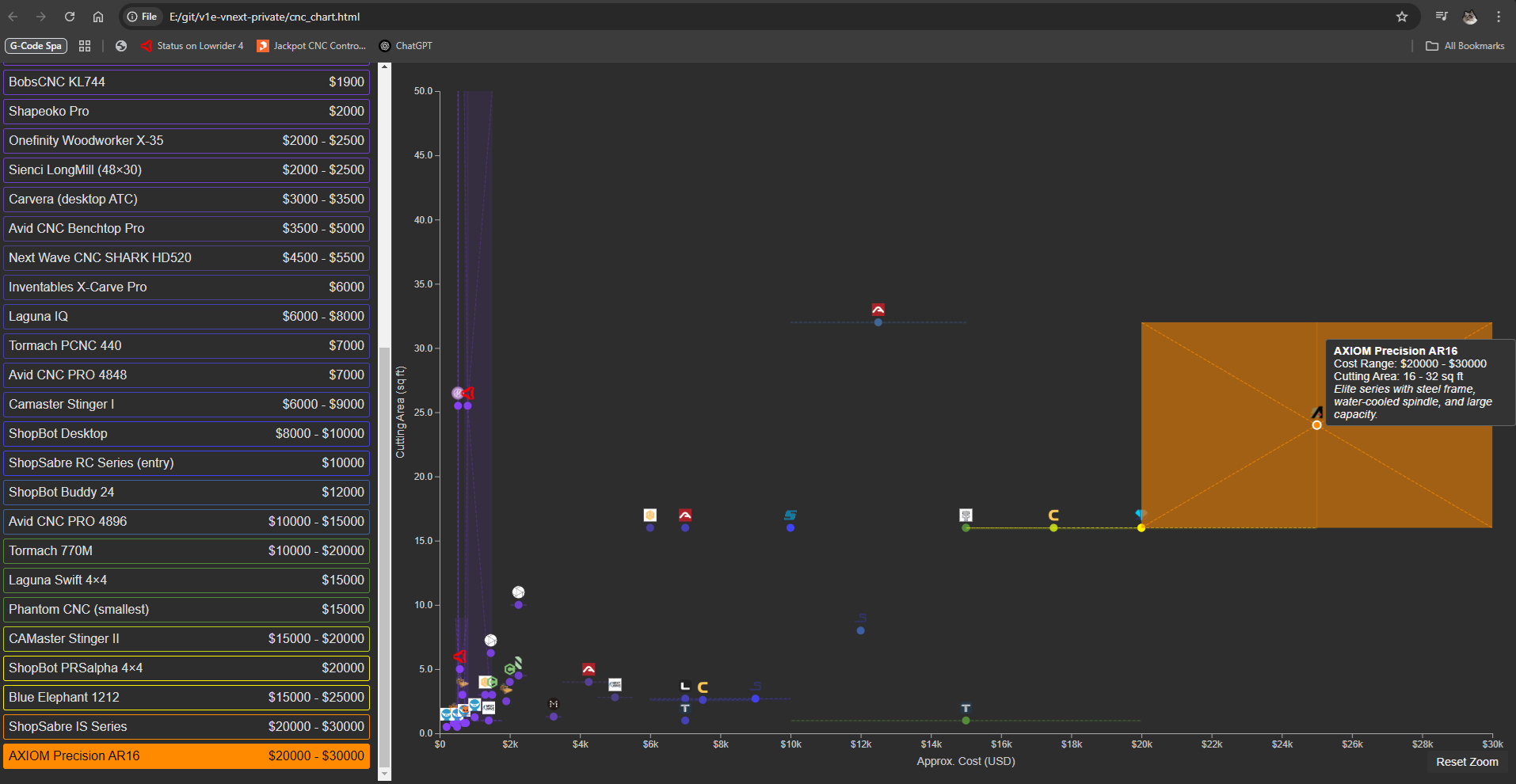The width and height of the screenshot is (1516, 784).
Task: Click the browser forward arrow
Action: 41,17
